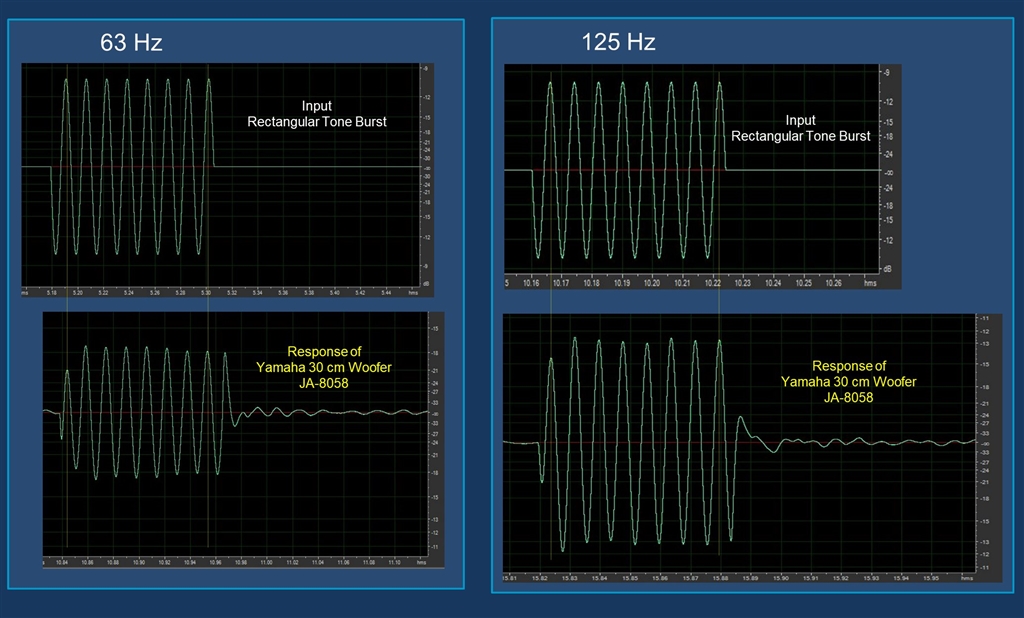Click the 10.25 time tick on the ruler
This screenshot has height=618, width=1024.
tap(803, 284)
